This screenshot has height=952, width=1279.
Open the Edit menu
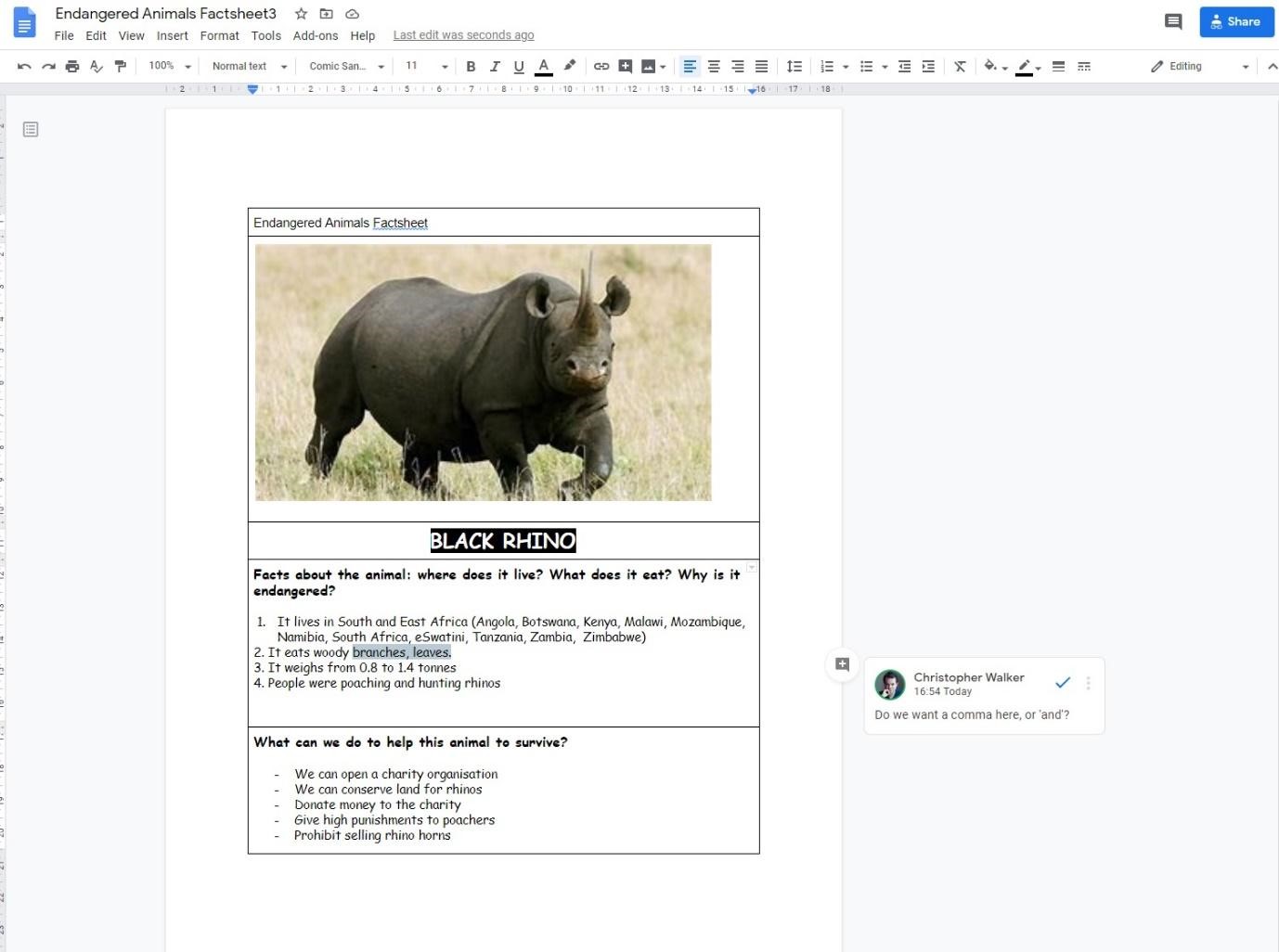[x=96, y=35]
